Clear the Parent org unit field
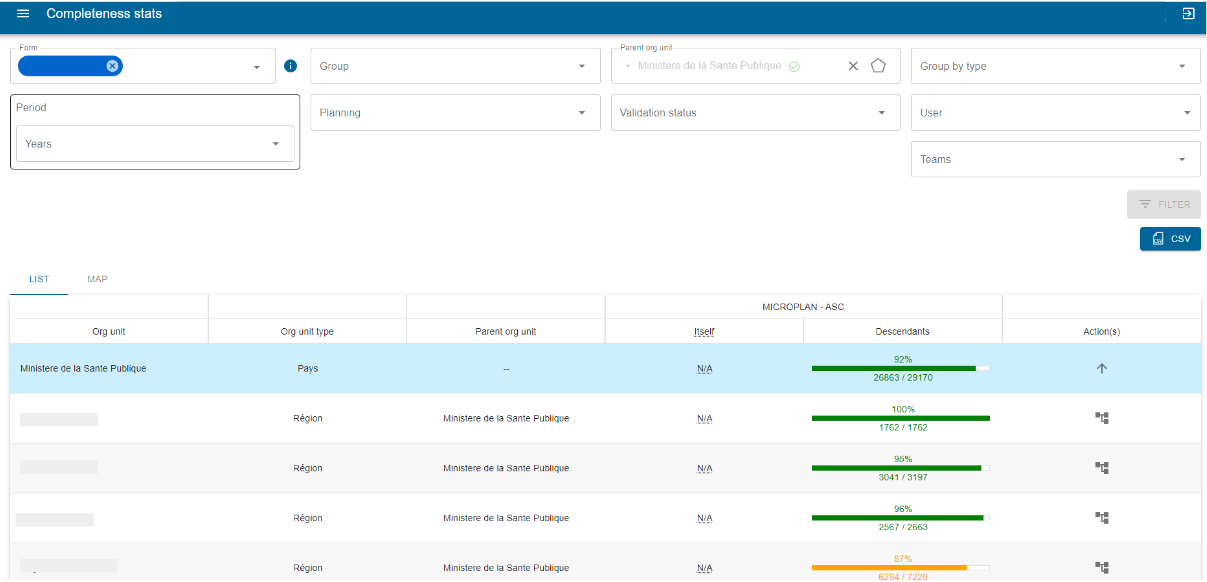Screen dimensions: 1207x582 853,66
